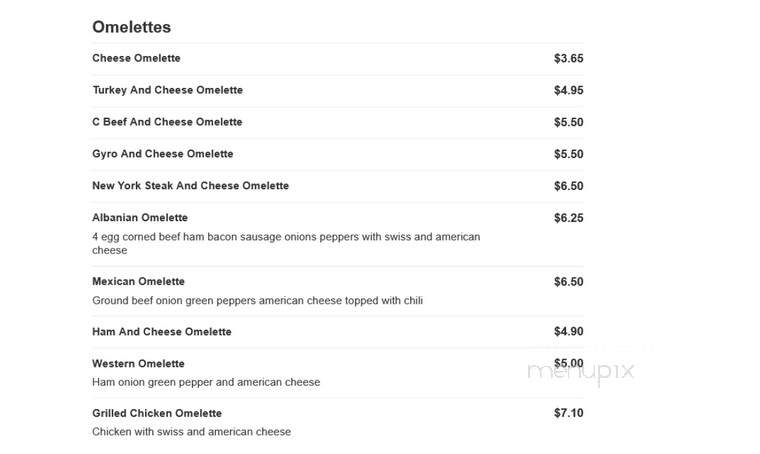Open C Beef And Cheese Omelette

pyautogui.click(x=167, y=122)
